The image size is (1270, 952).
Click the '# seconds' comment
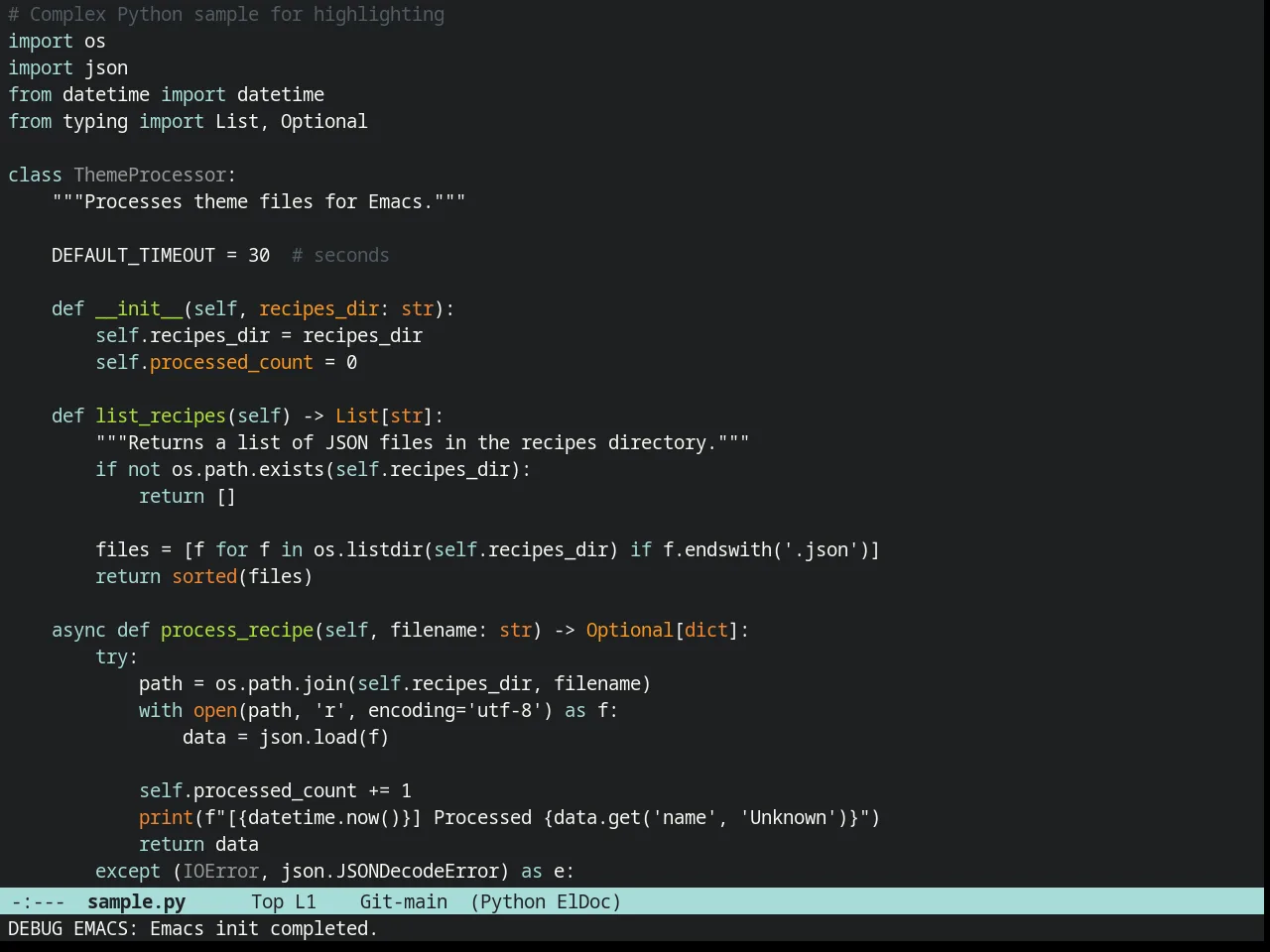click(x=340, y=255)
